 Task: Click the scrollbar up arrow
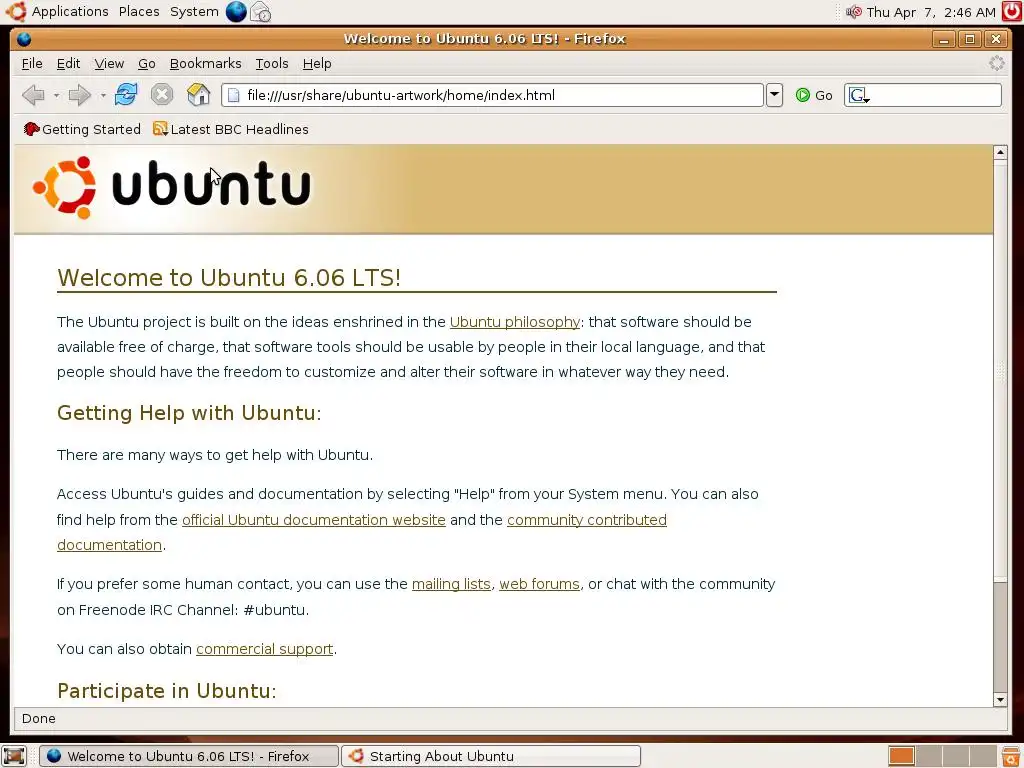(x=1000, y=153)
